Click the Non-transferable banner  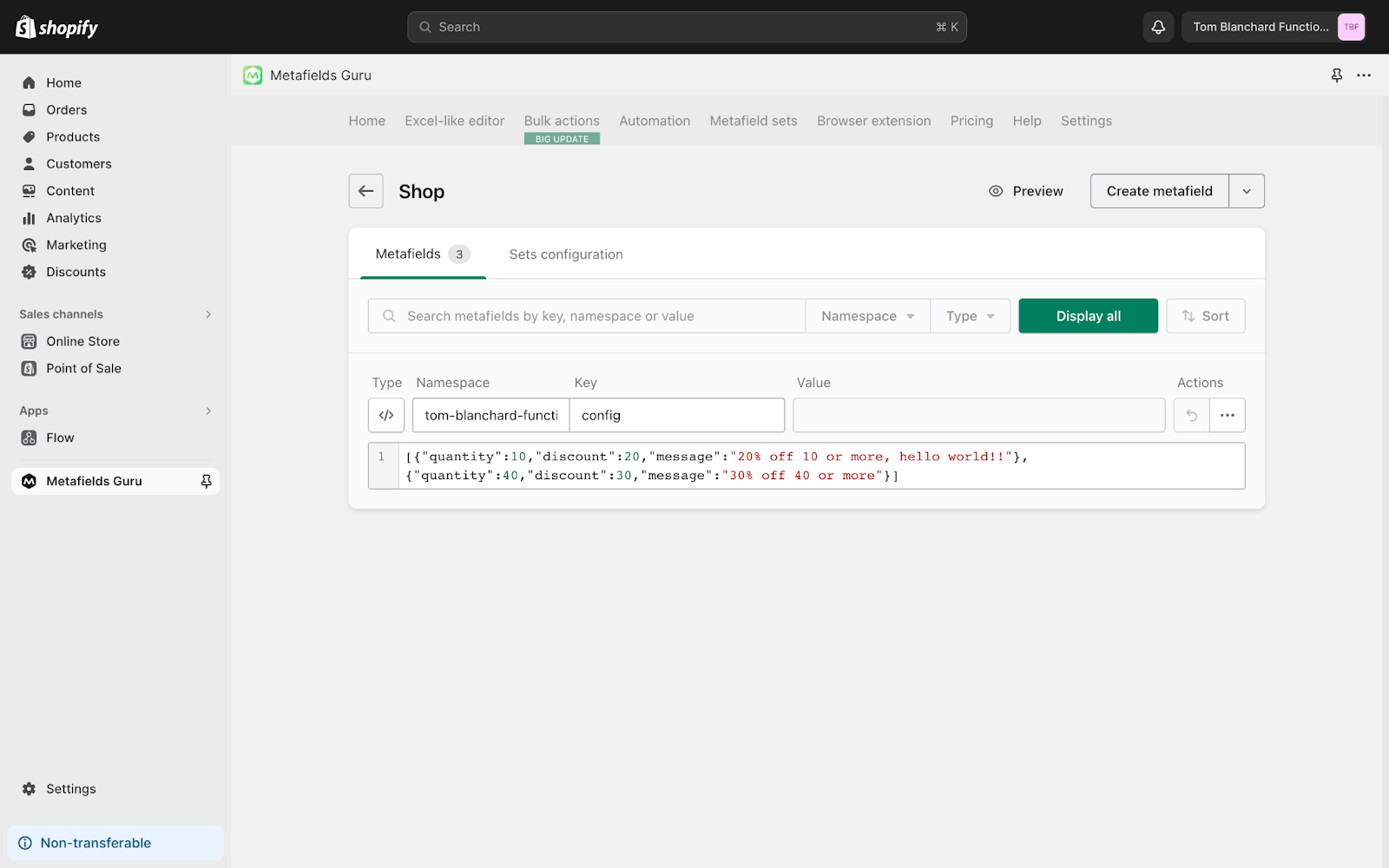coord(115,843)
